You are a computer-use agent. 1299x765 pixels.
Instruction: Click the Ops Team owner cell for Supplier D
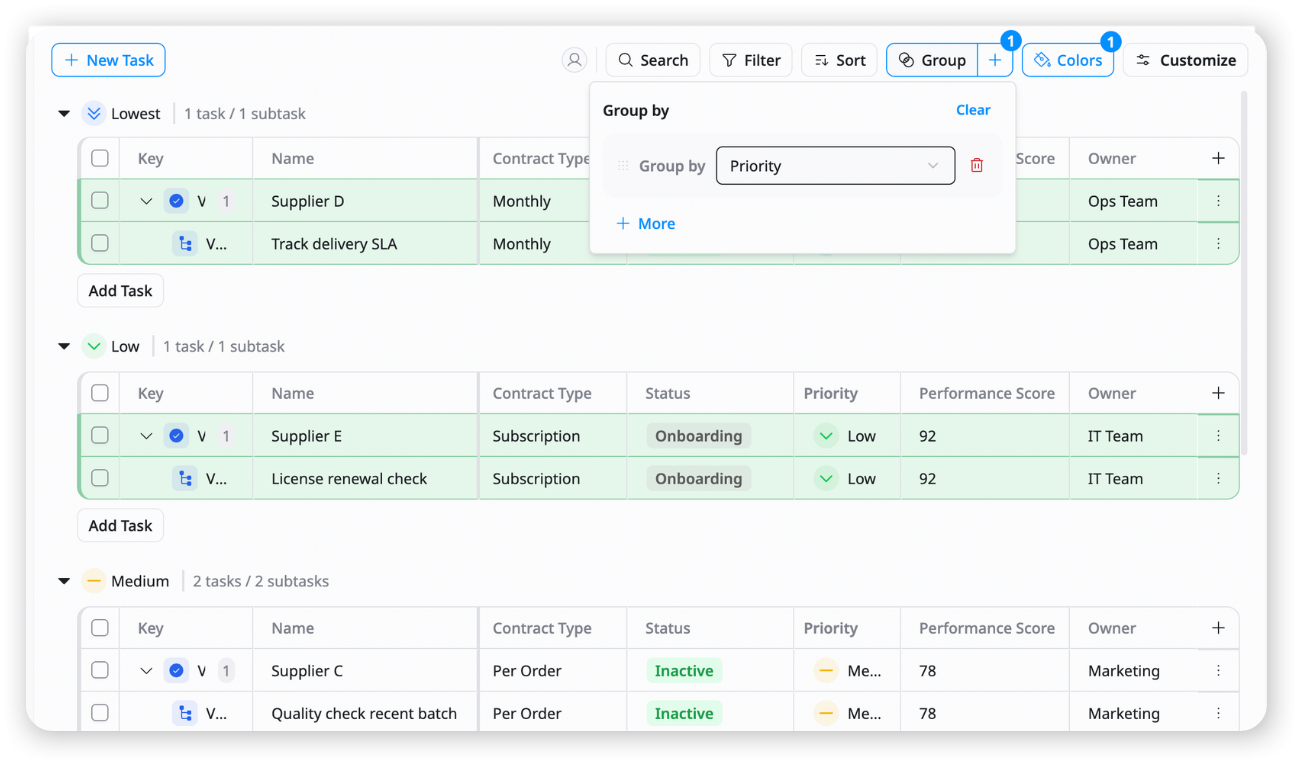pyautogui.click(x=1134, y=201)
